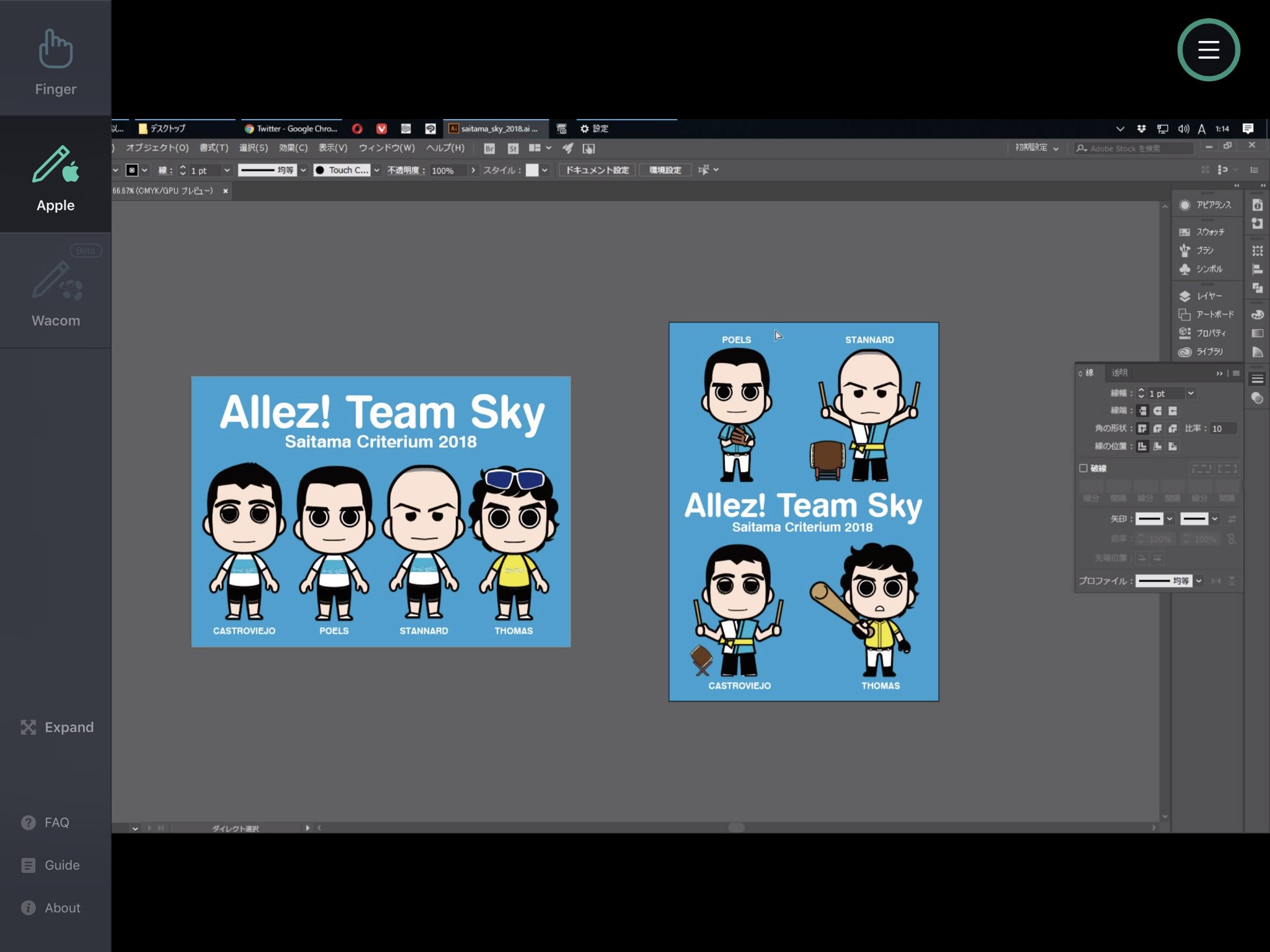Open the Document Info panel icon
This screenshot has height=952, width=1270.
pos(1257,205)
